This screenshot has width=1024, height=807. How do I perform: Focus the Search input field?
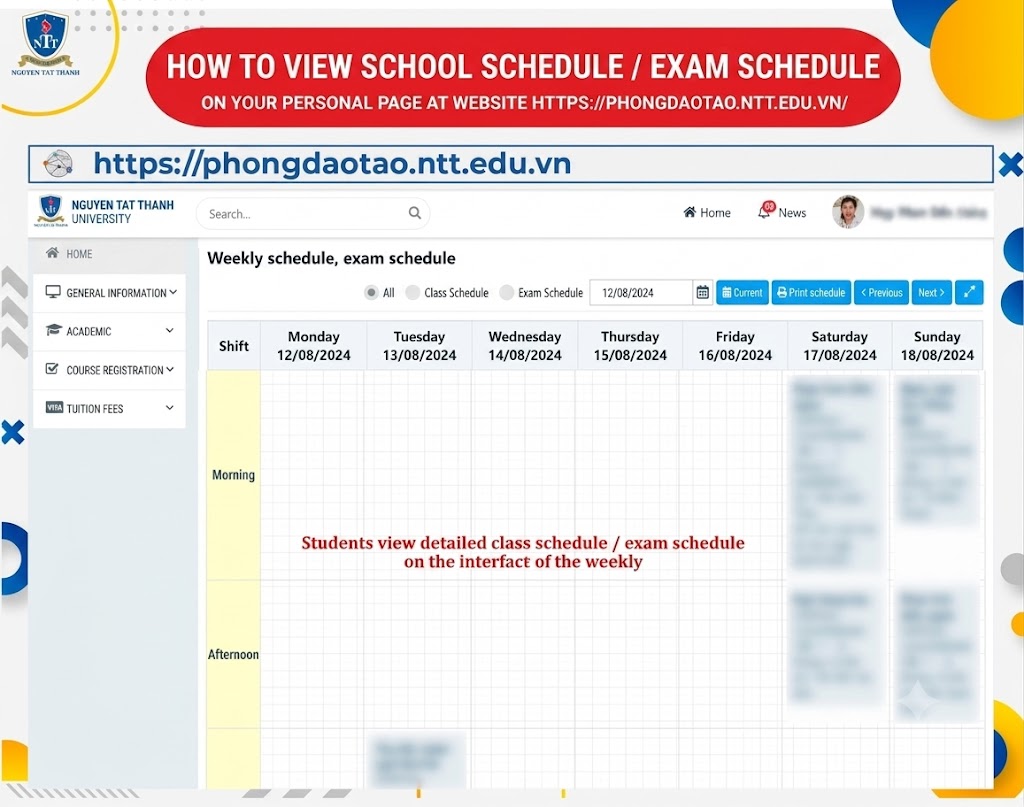(x=313, y=214)
